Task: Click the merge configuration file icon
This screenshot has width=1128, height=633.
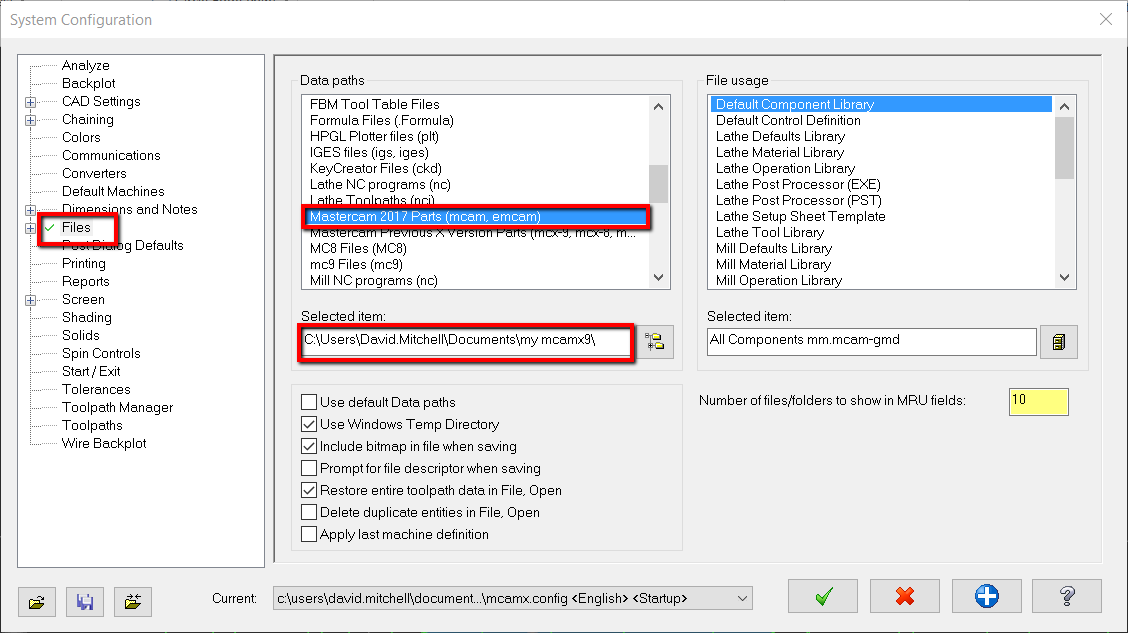Action: click(132, 601)
